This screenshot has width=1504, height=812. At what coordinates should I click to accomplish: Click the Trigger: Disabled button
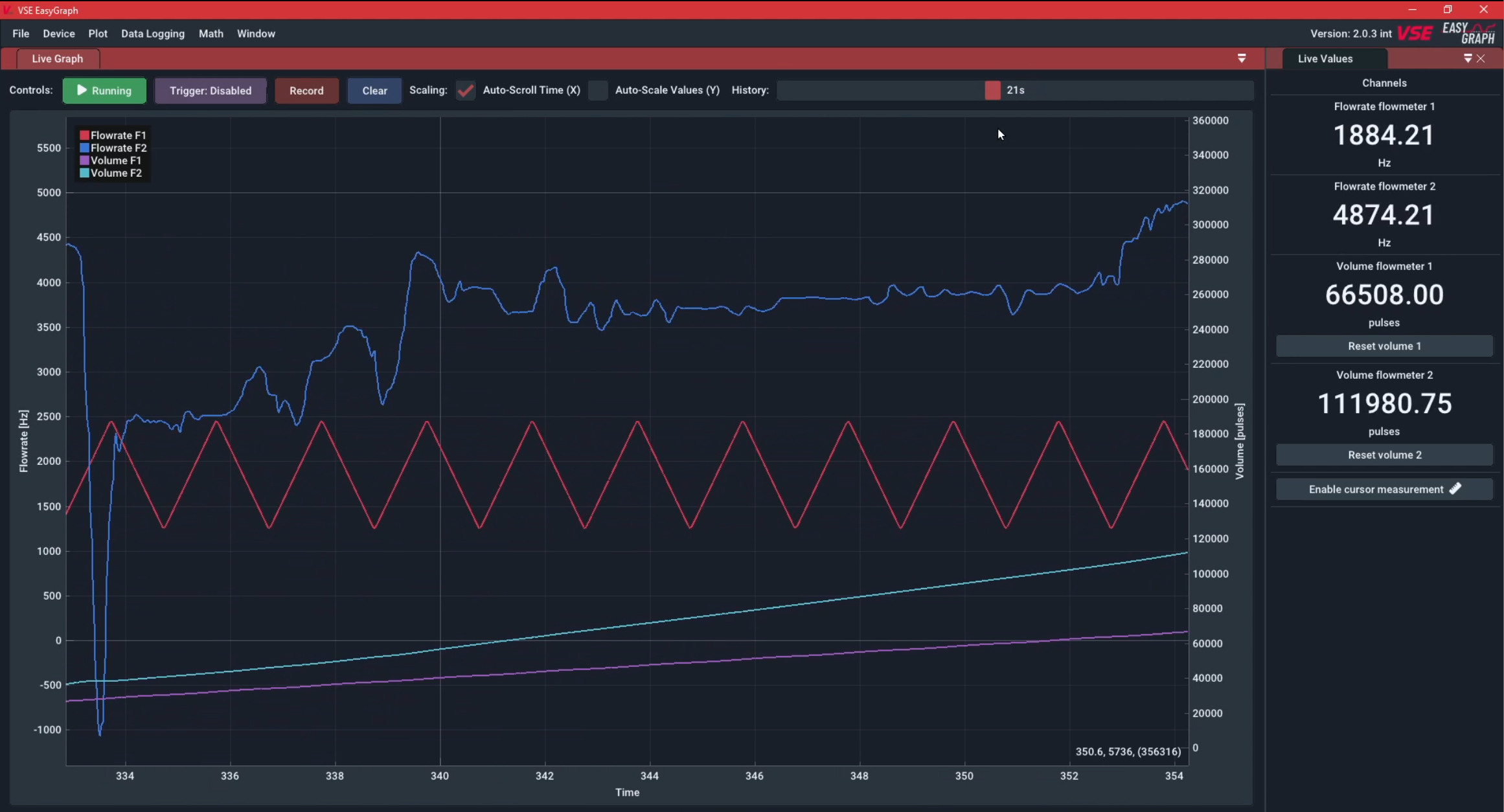211,91
